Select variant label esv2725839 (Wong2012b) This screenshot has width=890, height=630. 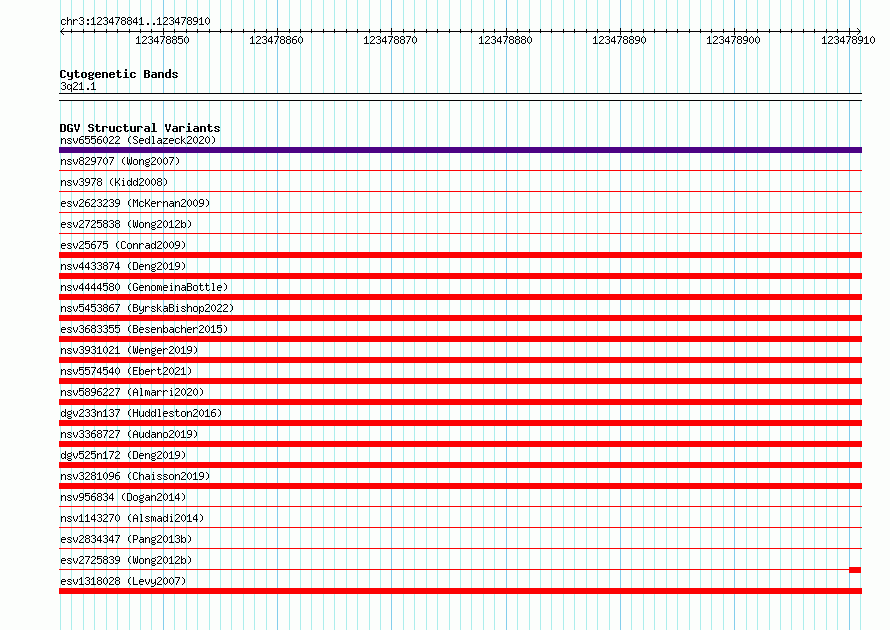[126, 560]
